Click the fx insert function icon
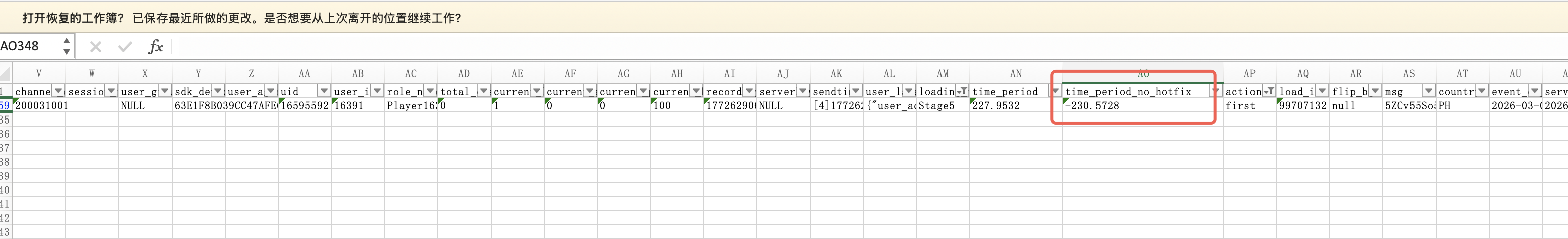This screenshot has height=239, width=1568. point(155,46)
